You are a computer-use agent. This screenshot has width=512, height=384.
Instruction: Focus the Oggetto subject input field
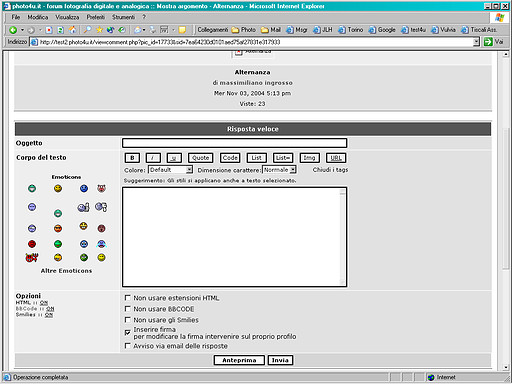pyautogui.click(x=234, y=143)
